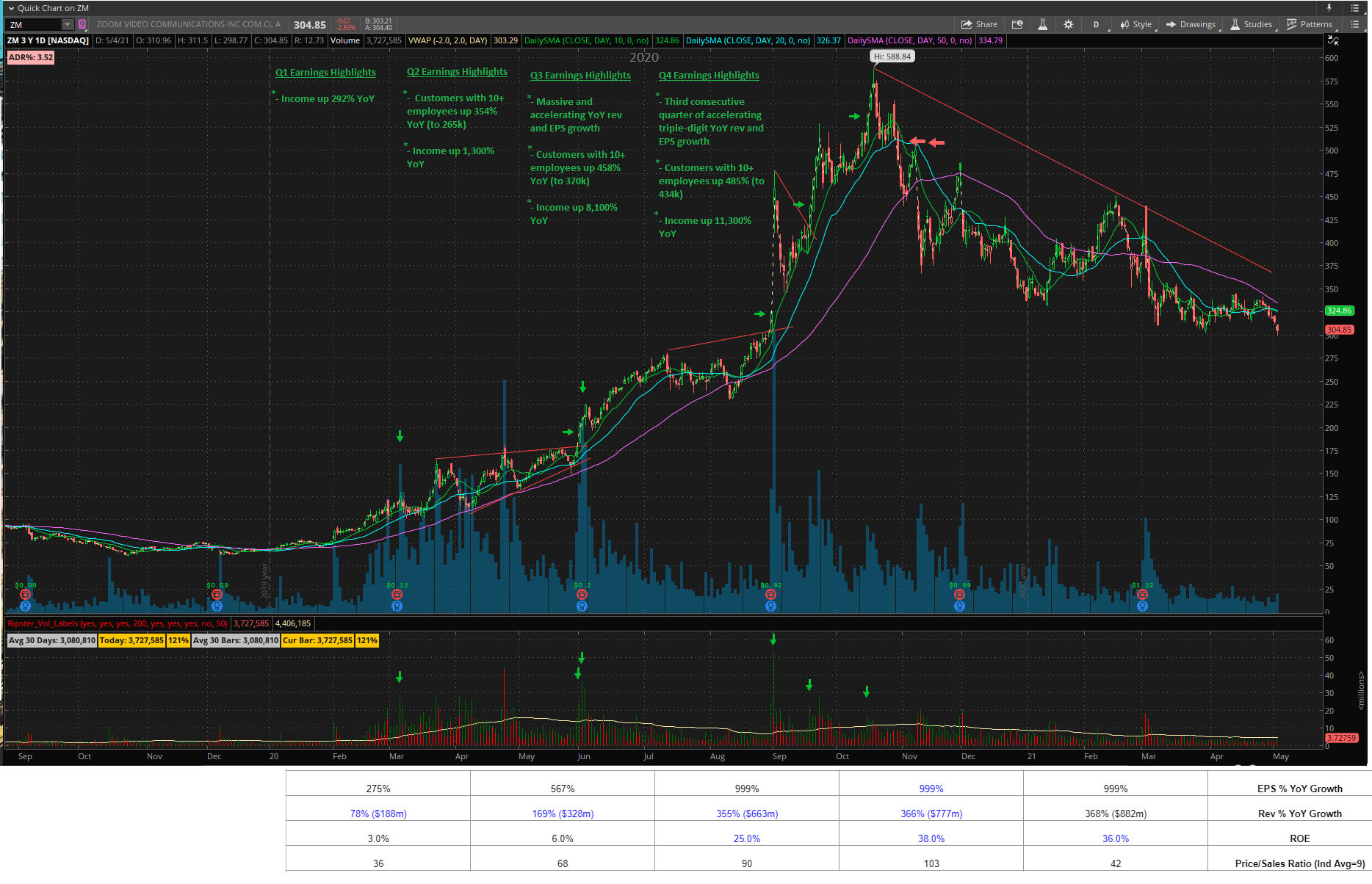
Task: Open the D timeframe selector
Action: pyautogui.click(x=1096, y=24)
